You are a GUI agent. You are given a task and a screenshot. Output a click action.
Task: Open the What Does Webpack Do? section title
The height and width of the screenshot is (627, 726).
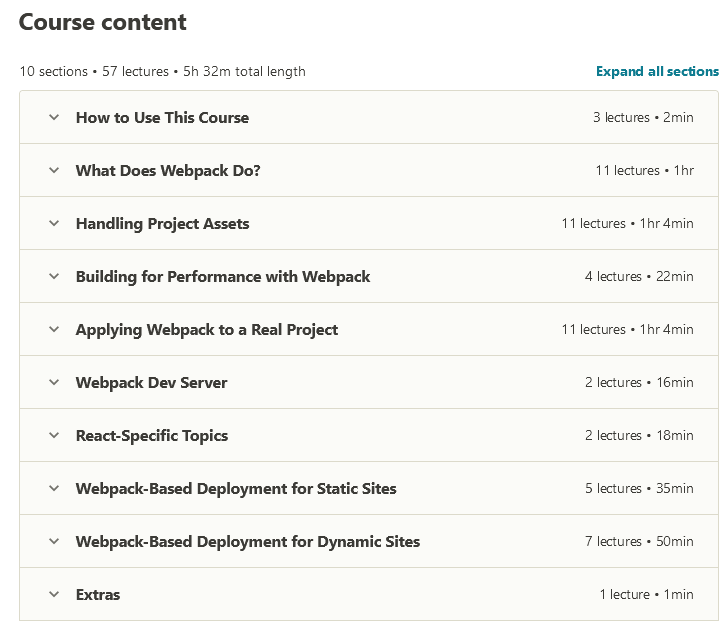(168, 171)
